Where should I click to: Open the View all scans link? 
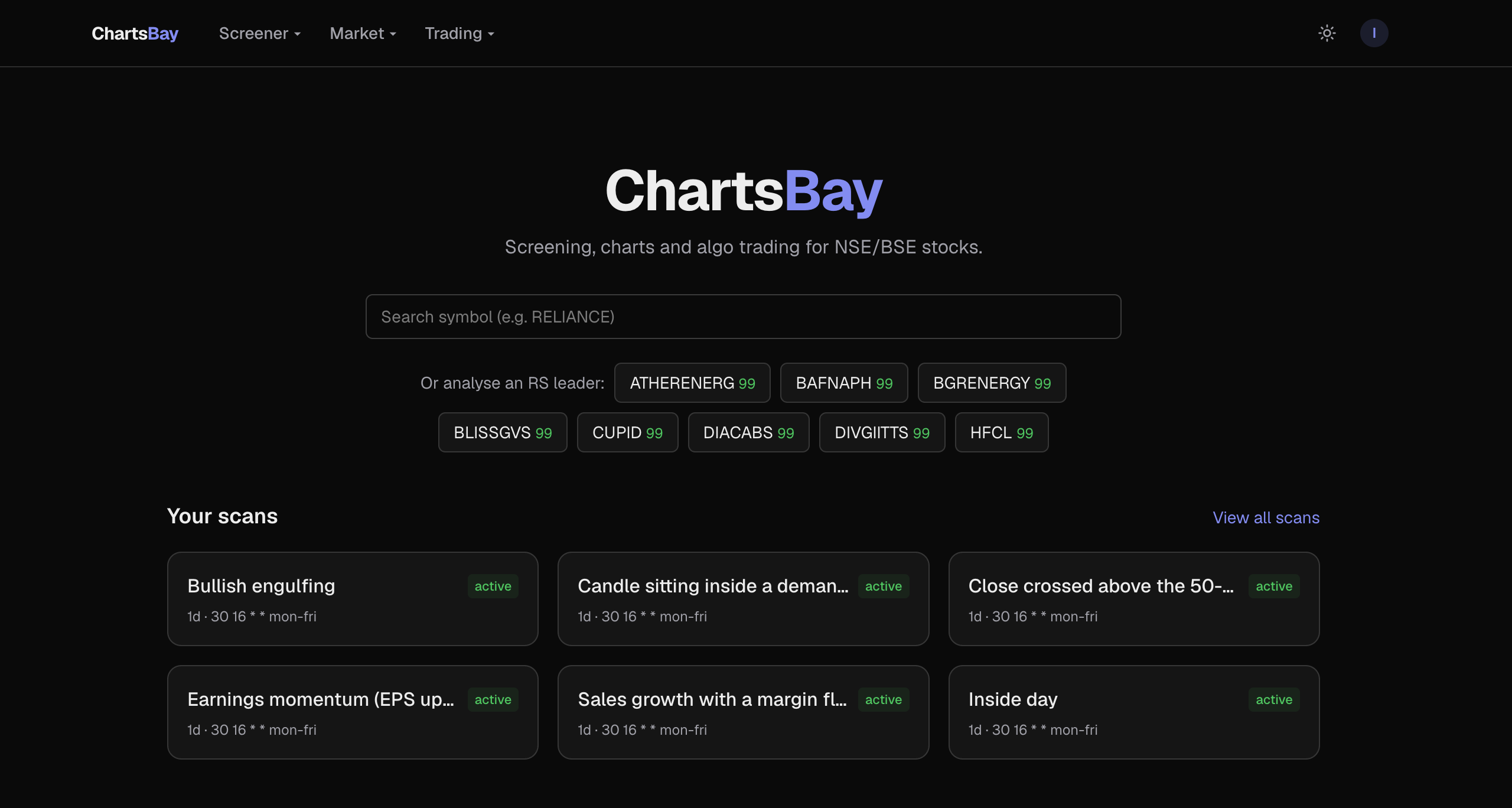point(1266,517)
